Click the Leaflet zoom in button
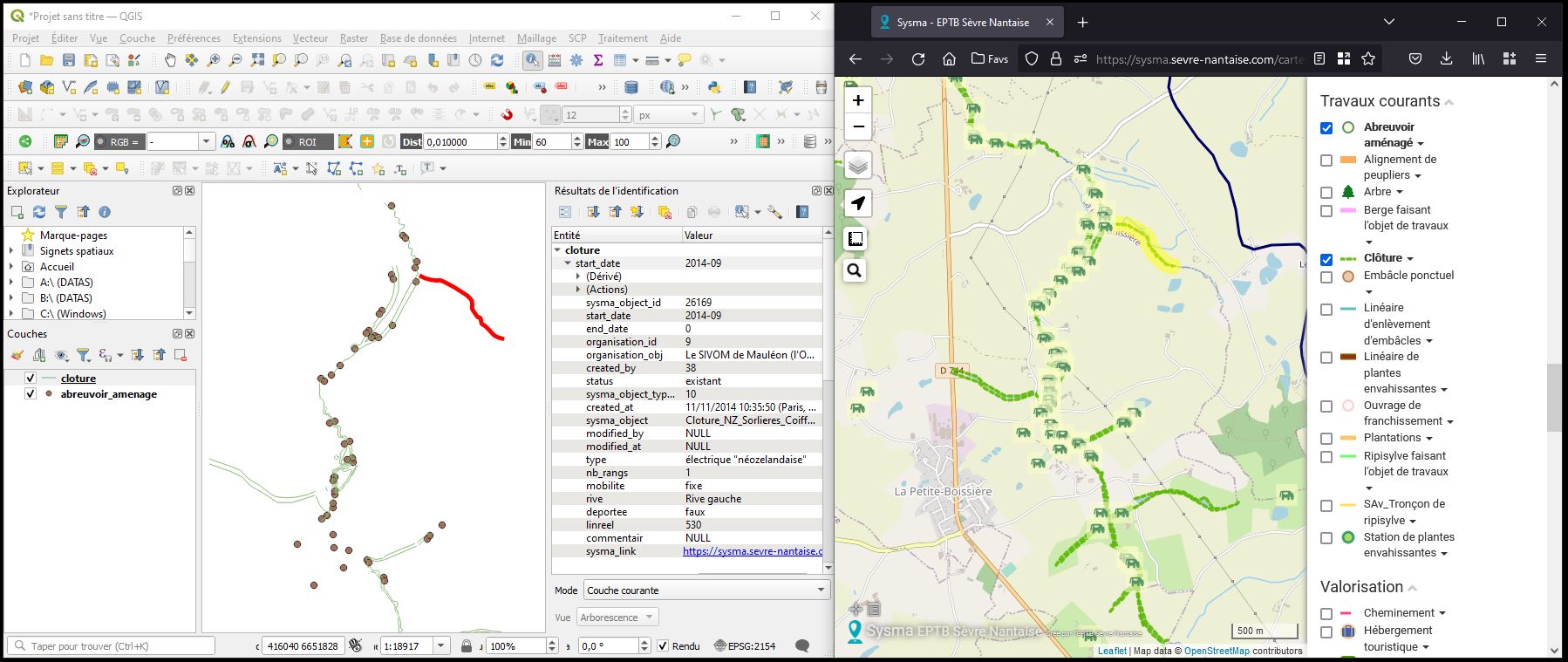 point(858,100)
